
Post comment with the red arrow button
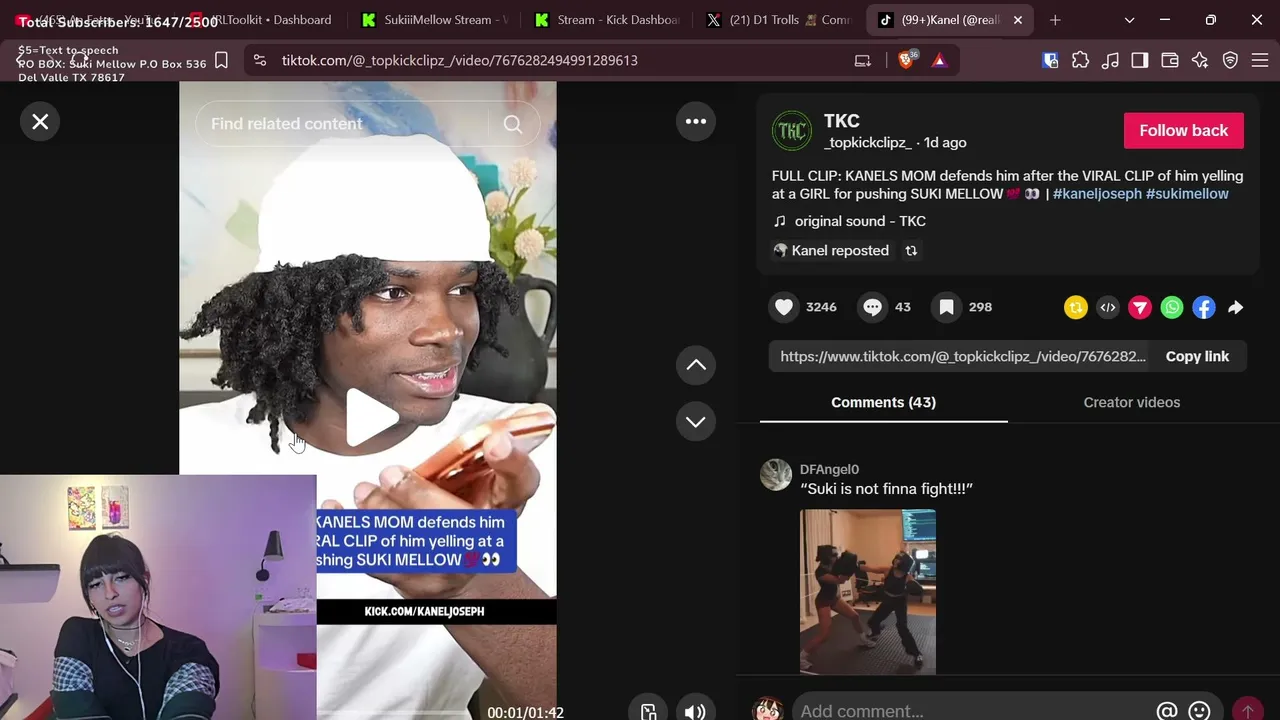point(1247,711)
